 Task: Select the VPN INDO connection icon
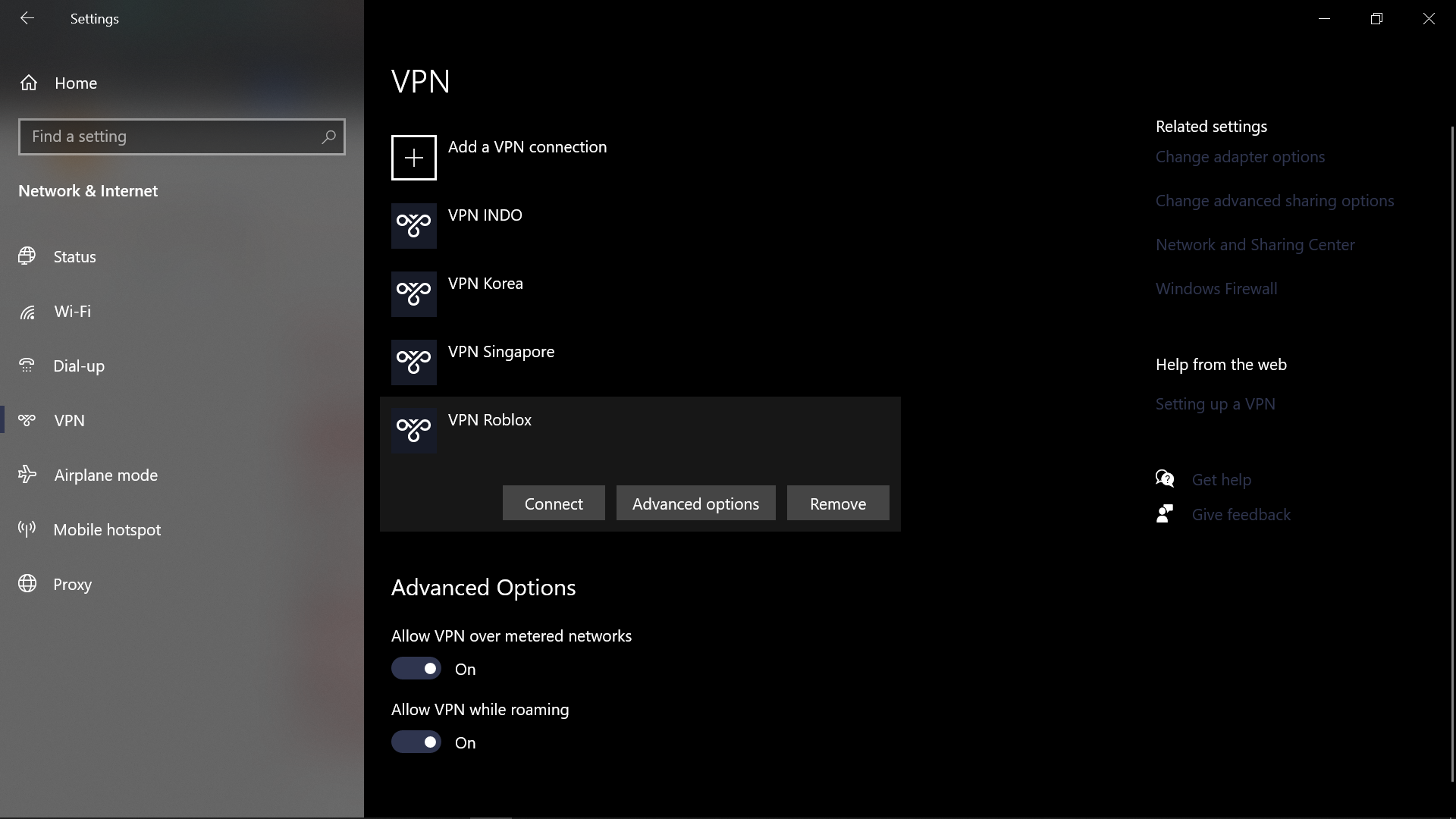coord(413,226)
